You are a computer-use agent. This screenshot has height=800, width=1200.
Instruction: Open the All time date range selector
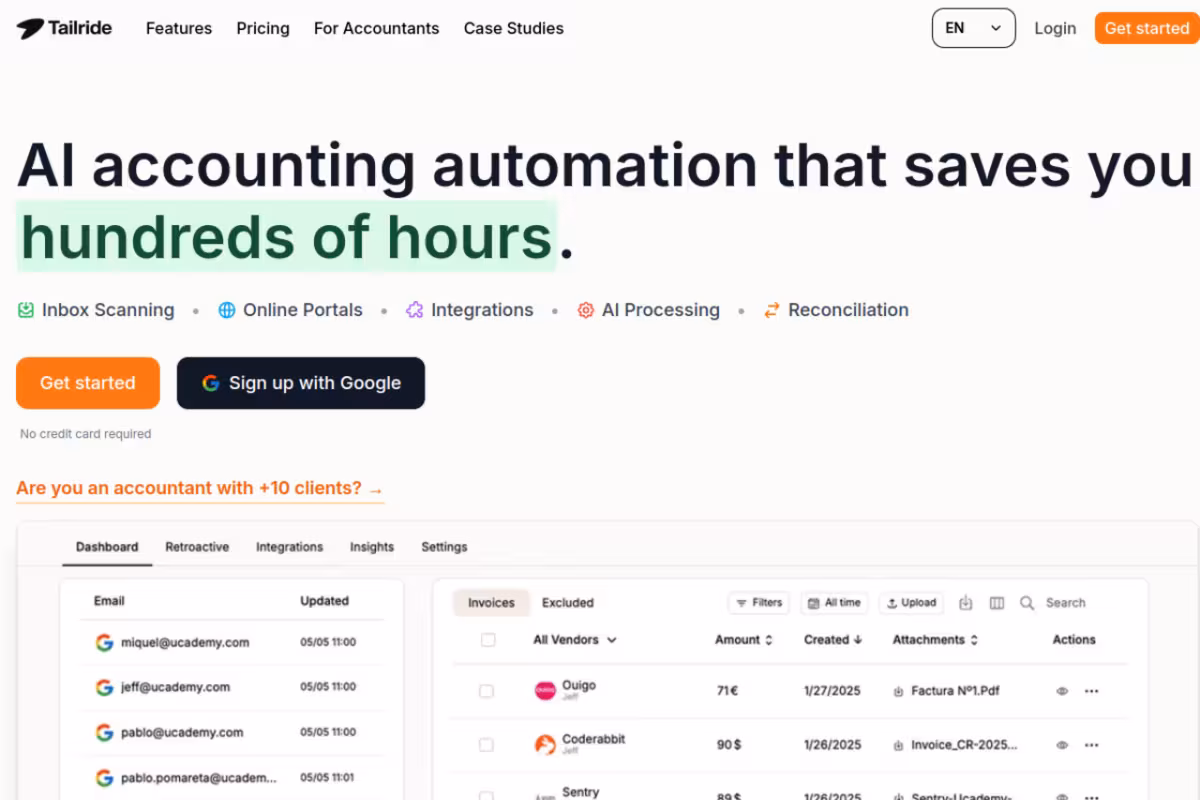pyautogui.click(x=834, y=603)
